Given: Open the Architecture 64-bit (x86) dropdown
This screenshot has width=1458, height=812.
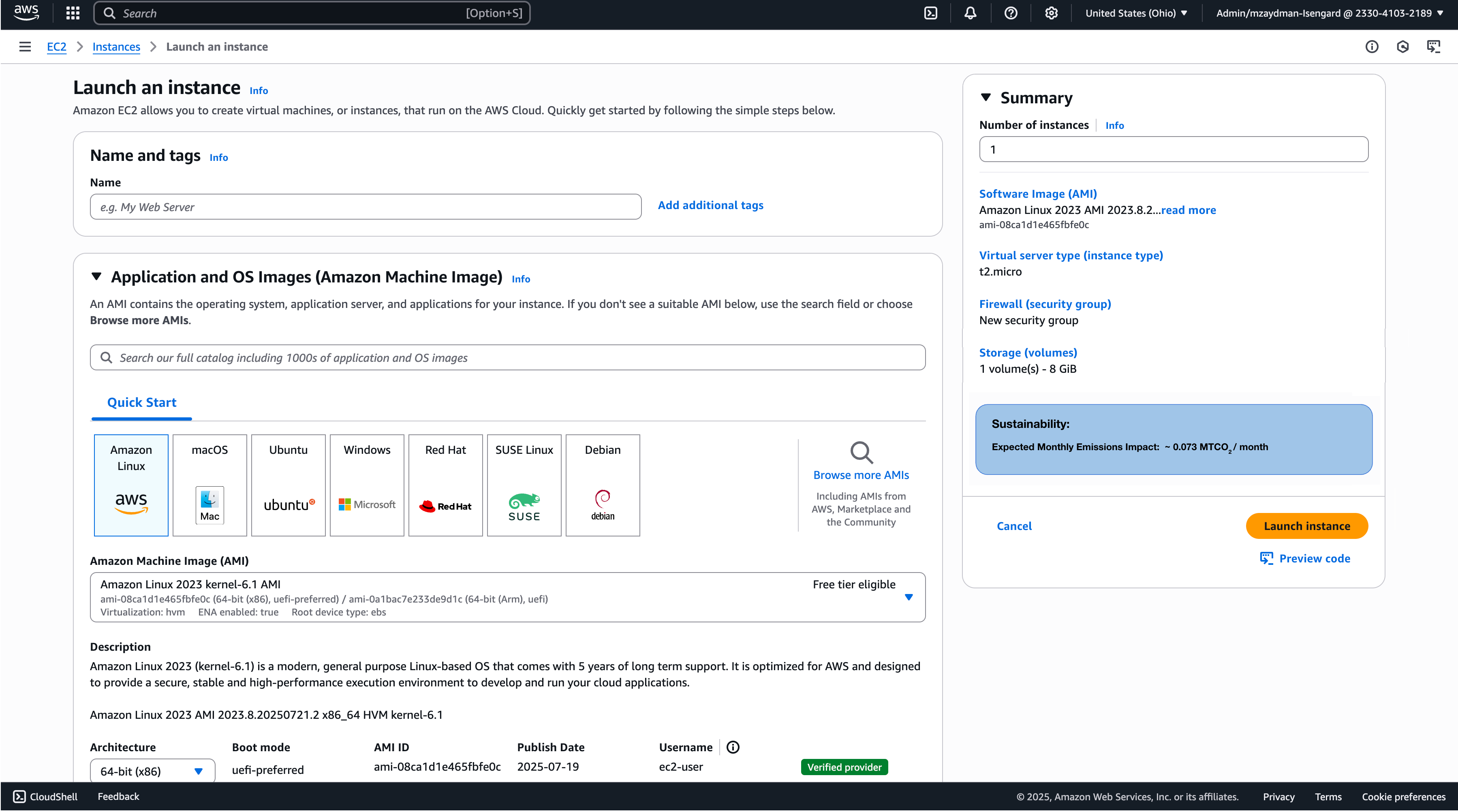Looking at the screenshot, I should point(152,771).
